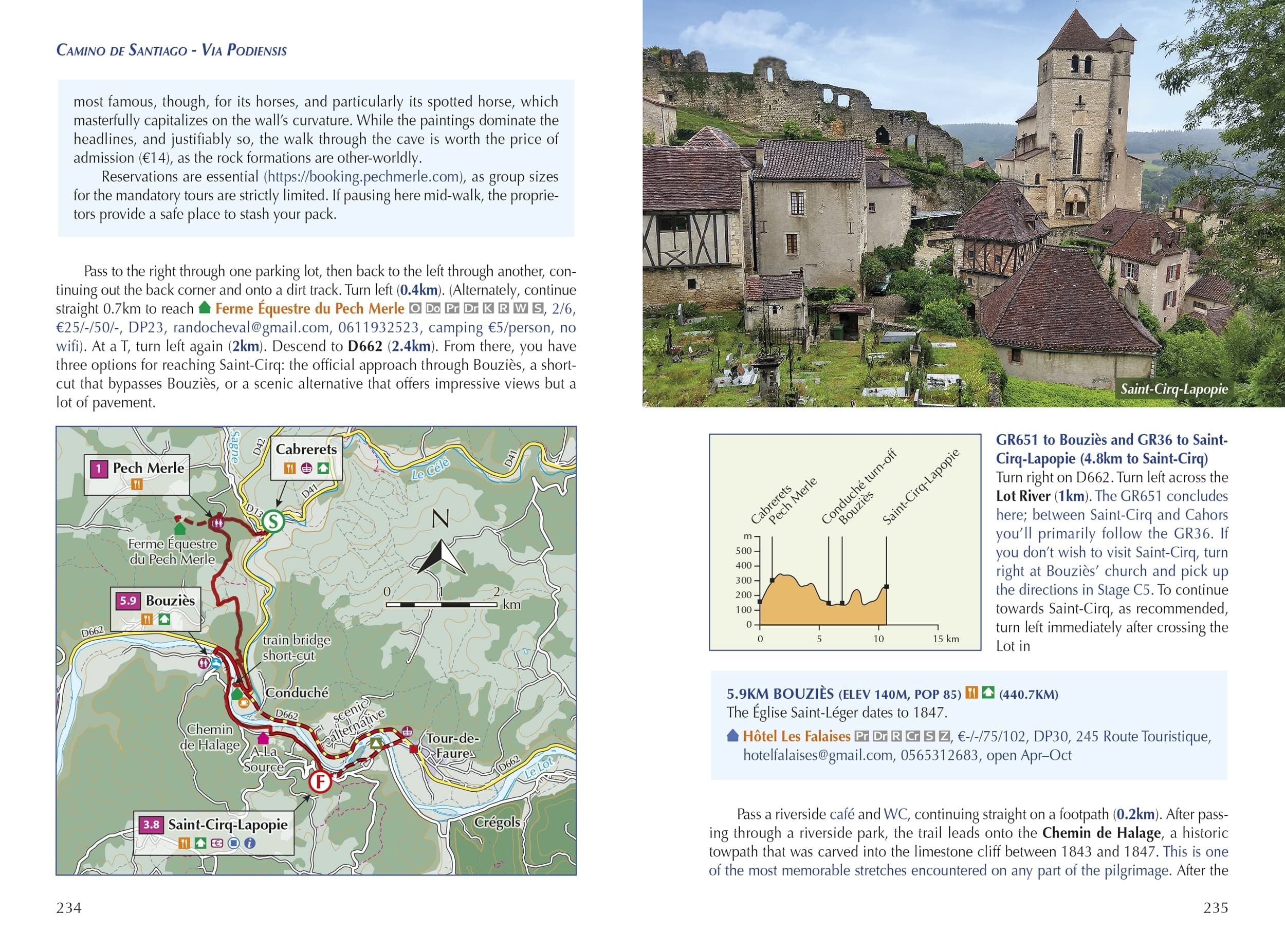The width and height of the screenshot is (1285, 952).
Task: Click the restaurant icon in the Cabrerets map label
Action: point(290,468)
